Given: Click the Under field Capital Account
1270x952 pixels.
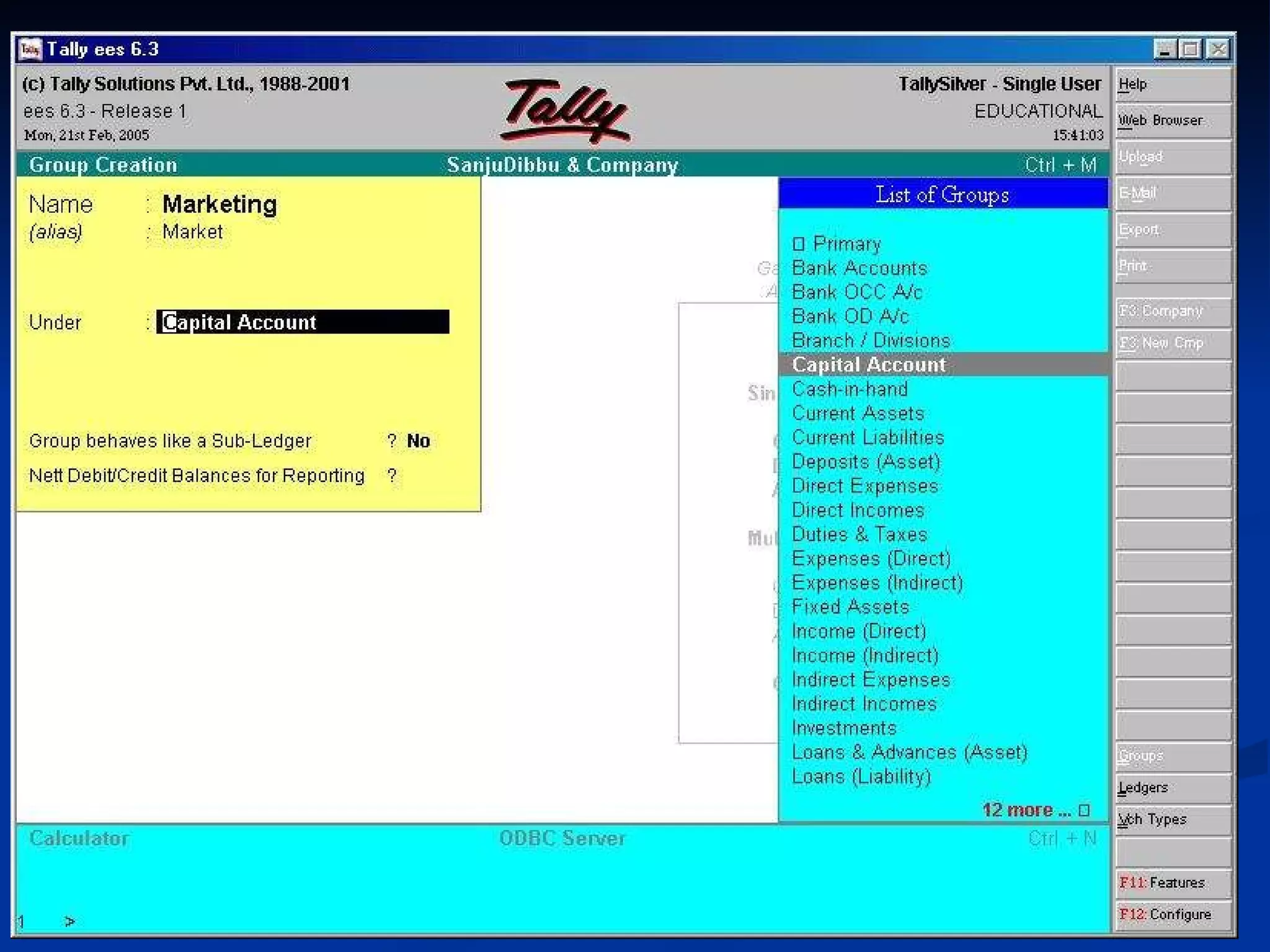Looking at the screenshot, I should pos(302,322).
